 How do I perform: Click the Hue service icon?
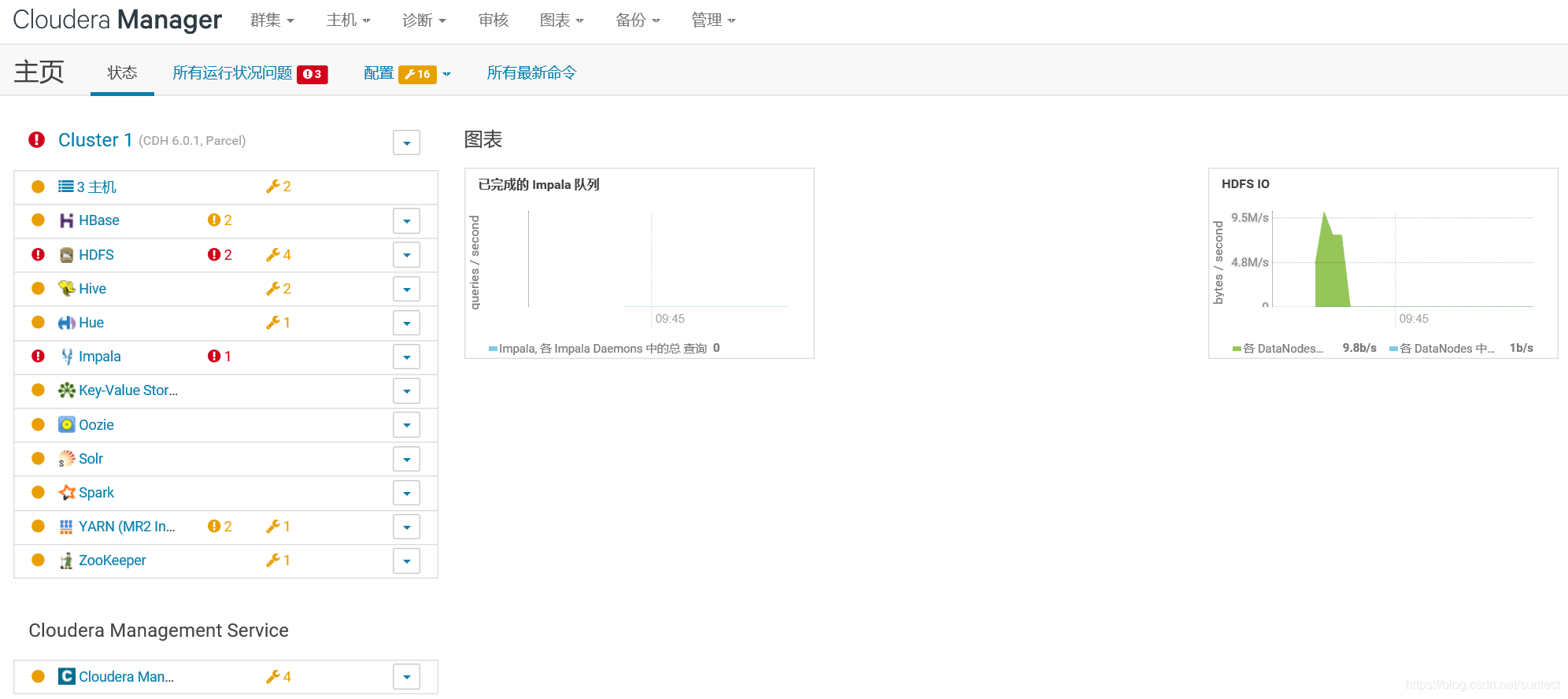pyautogui.click(x=67, y=323)
